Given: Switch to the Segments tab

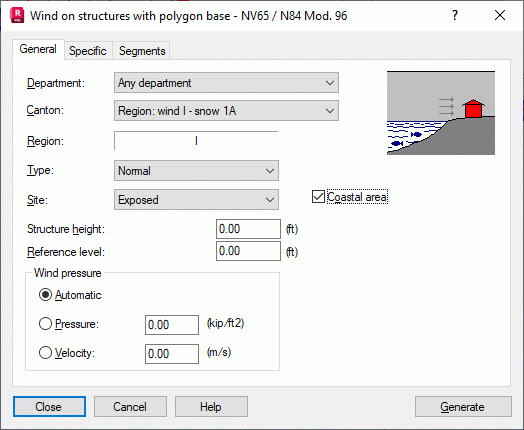Looking at the screenshot, I should 142,51.
